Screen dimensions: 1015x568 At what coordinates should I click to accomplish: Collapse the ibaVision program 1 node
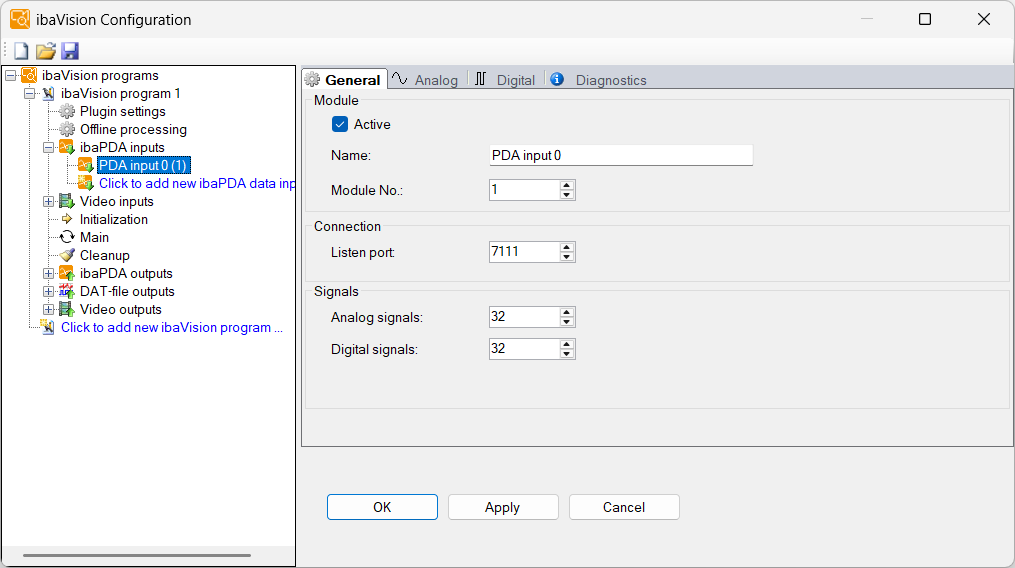(x=30, y=94)
